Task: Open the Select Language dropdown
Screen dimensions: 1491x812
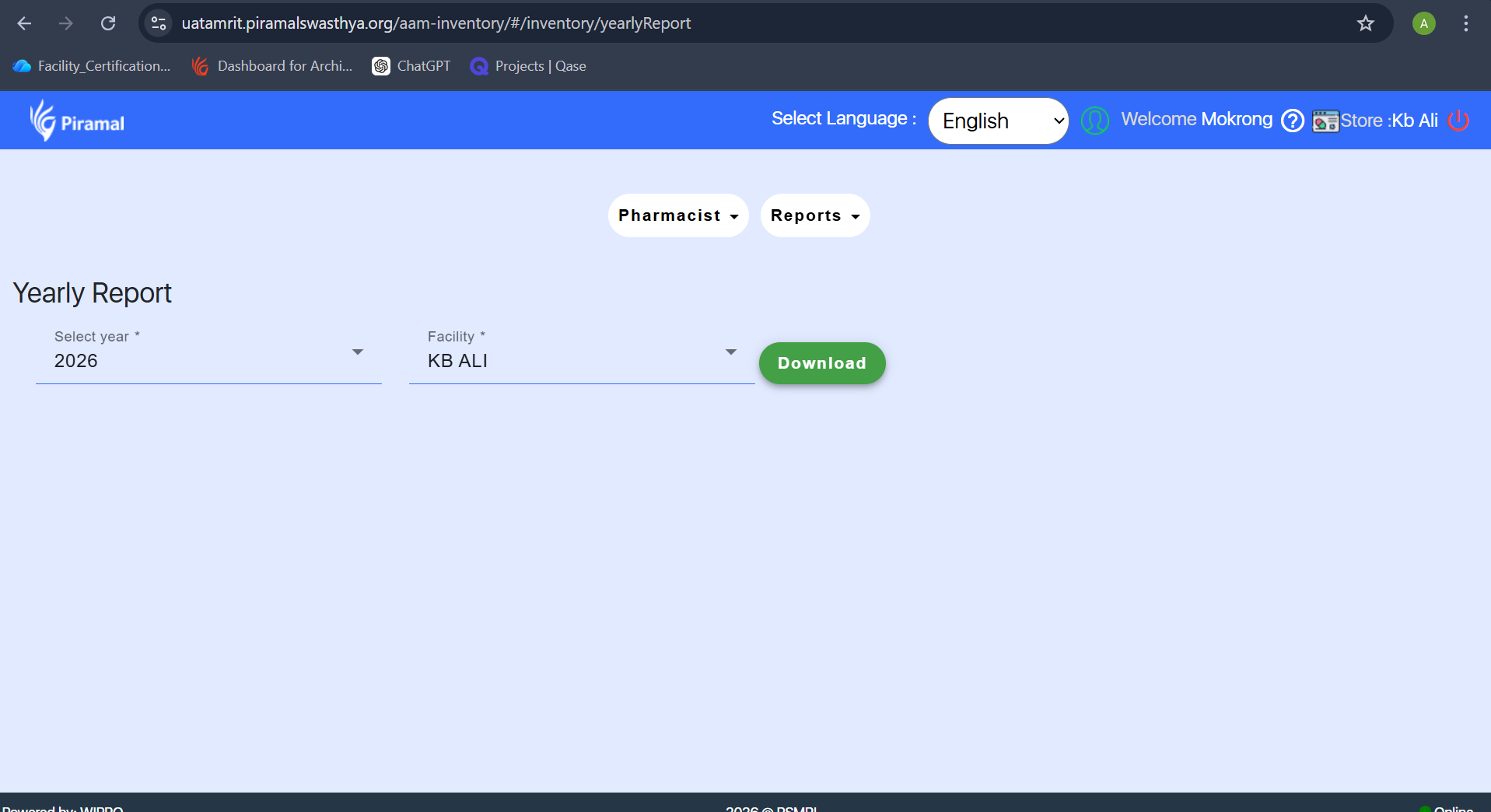Action: pyautogui.click(x=998, y=121)
